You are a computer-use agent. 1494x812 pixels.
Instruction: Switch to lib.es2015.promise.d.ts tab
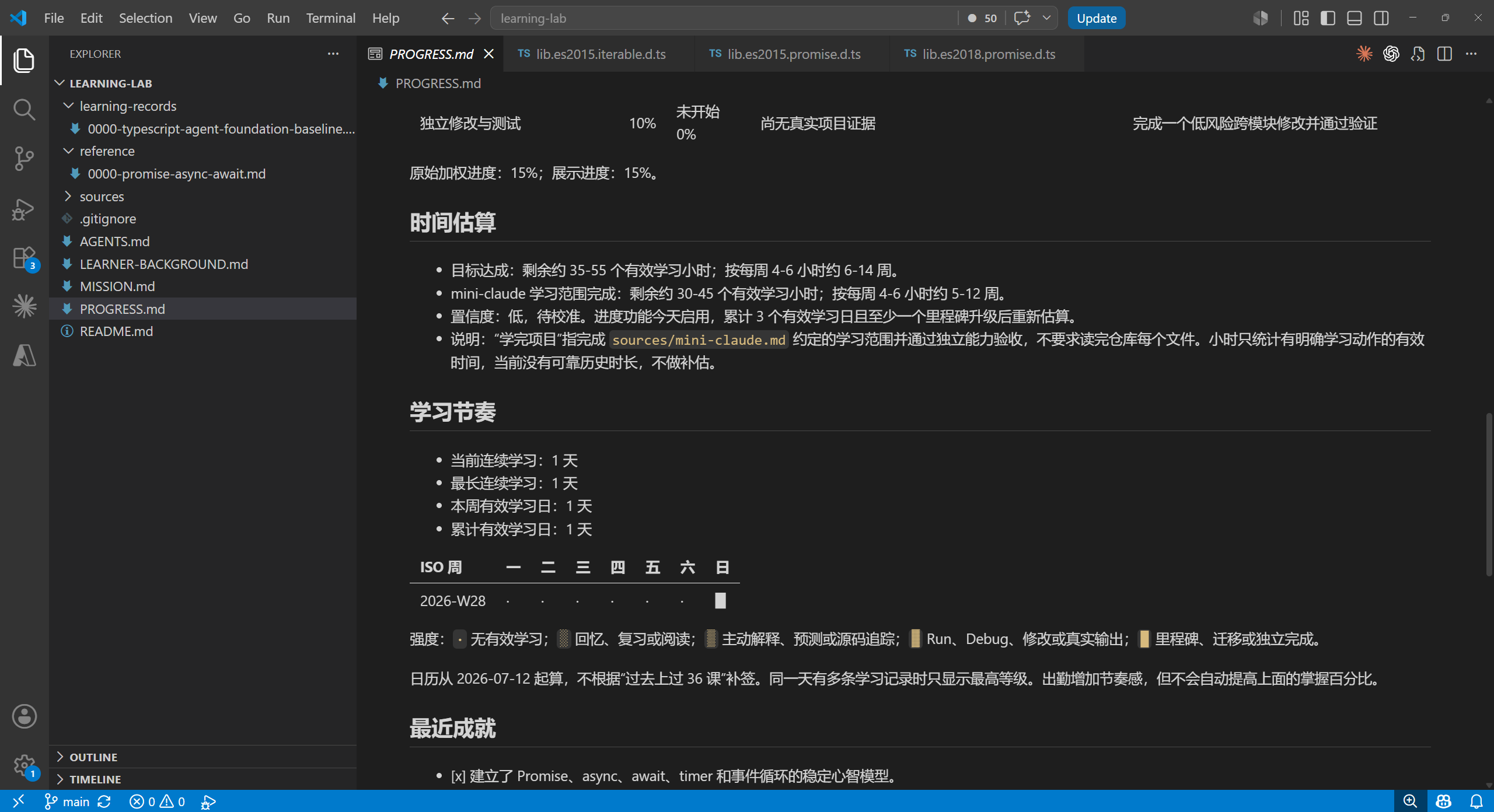[793, 54]
